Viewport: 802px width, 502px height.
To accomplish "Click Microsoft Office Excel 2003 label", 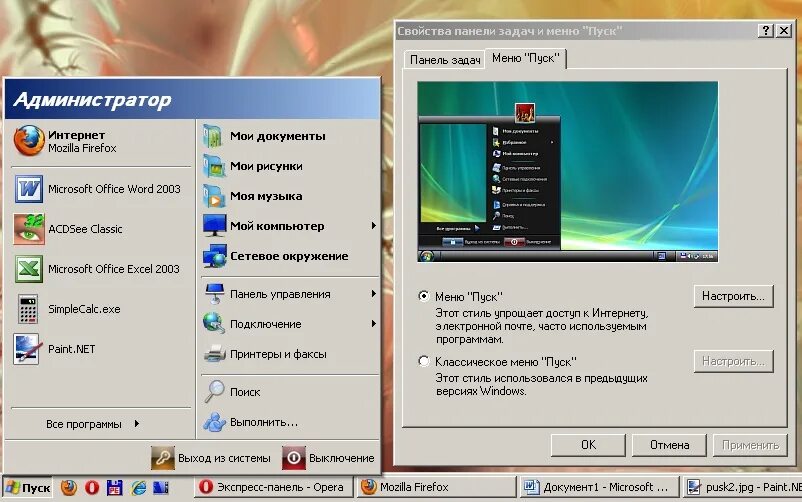I will 114,269.
